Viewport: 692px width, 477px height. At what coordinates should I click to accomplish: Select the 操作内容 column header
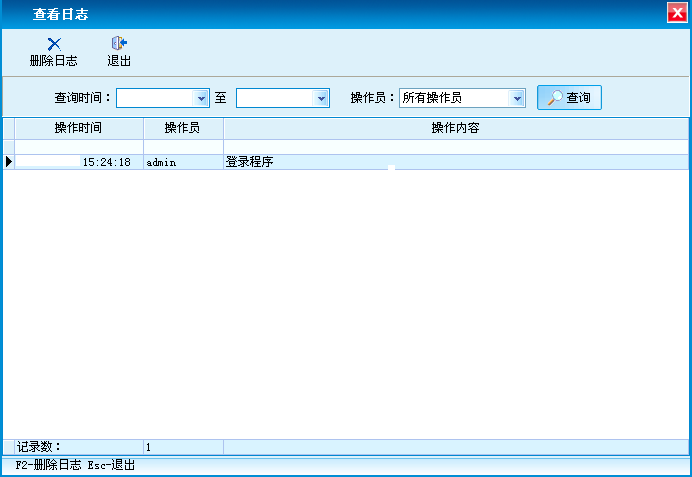pyautogui.click(x=455, y=128)
